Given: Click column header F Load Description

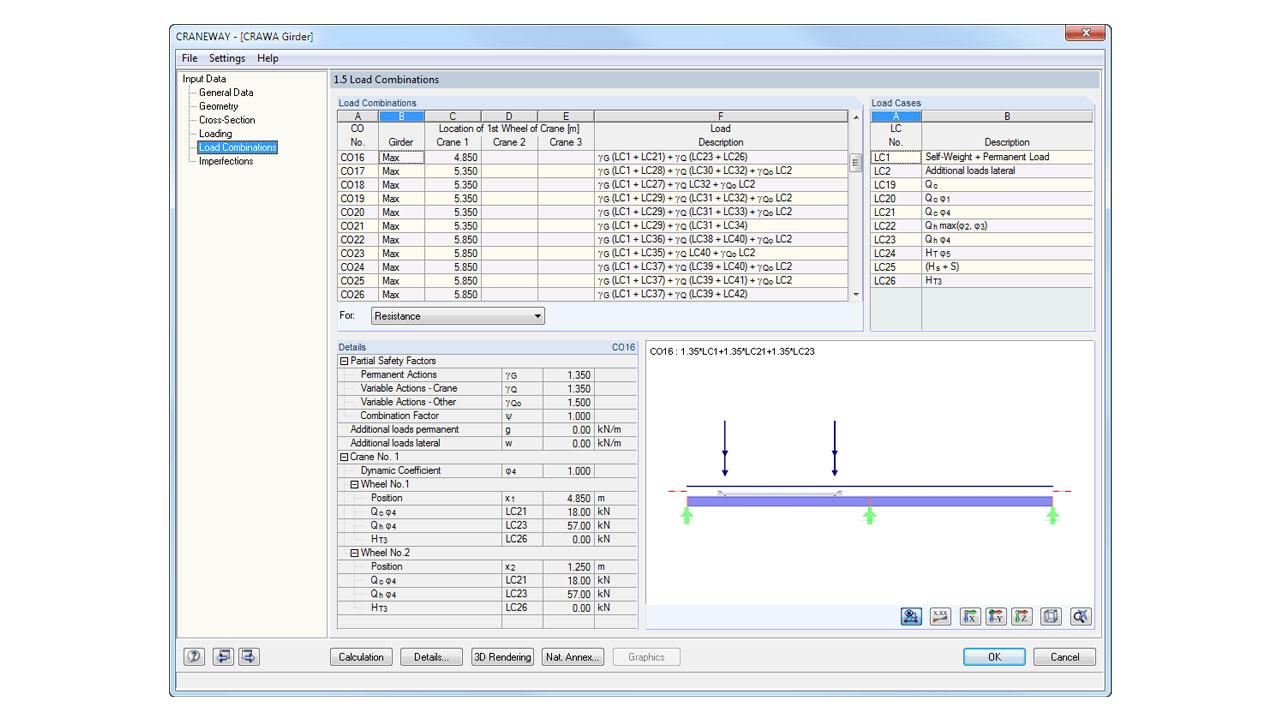Looking at the screenshot, I should (721, 117).
